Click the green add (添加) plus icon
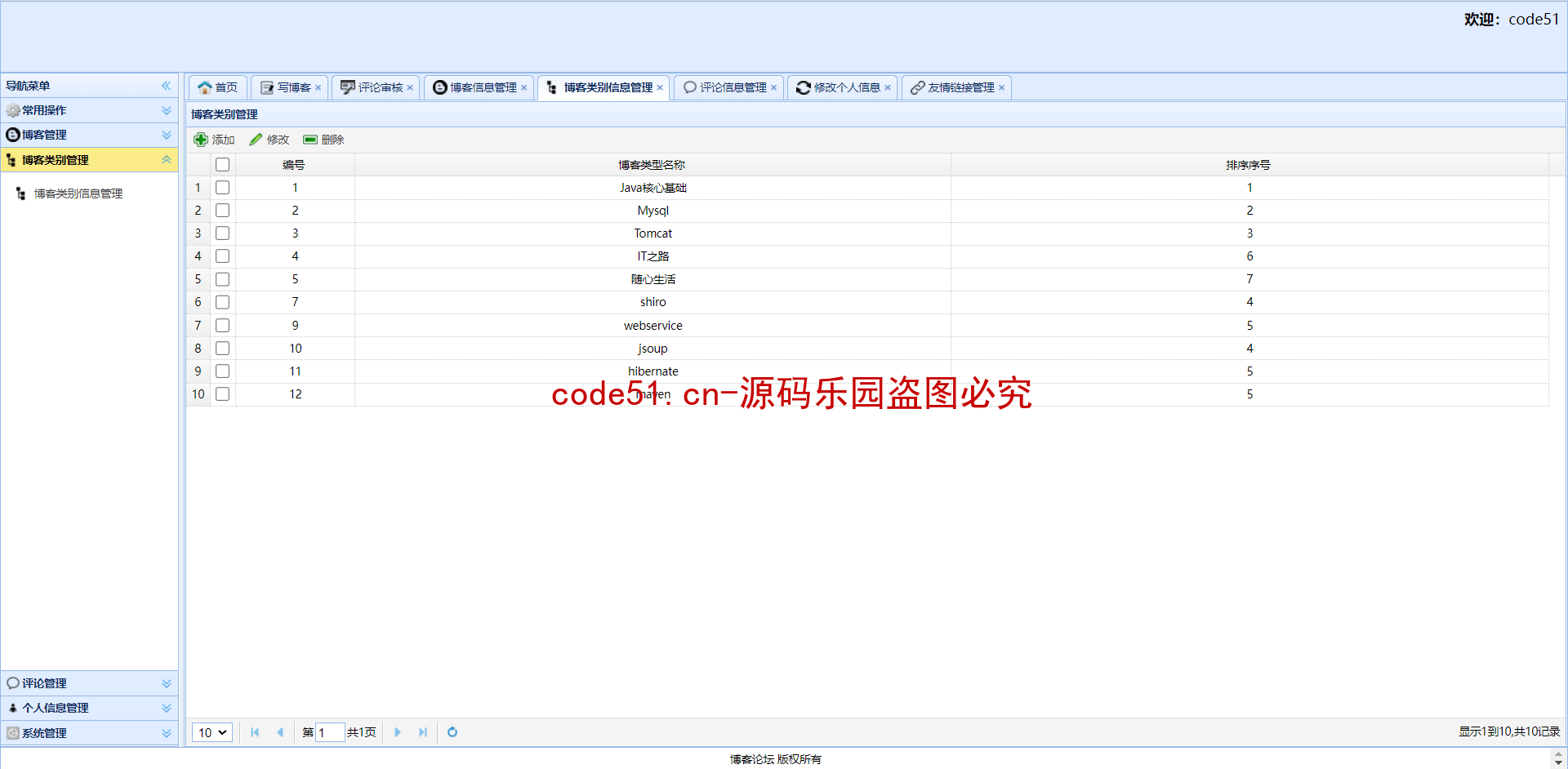This screenshot has height=769, width=1568. (x=201, y=140)
